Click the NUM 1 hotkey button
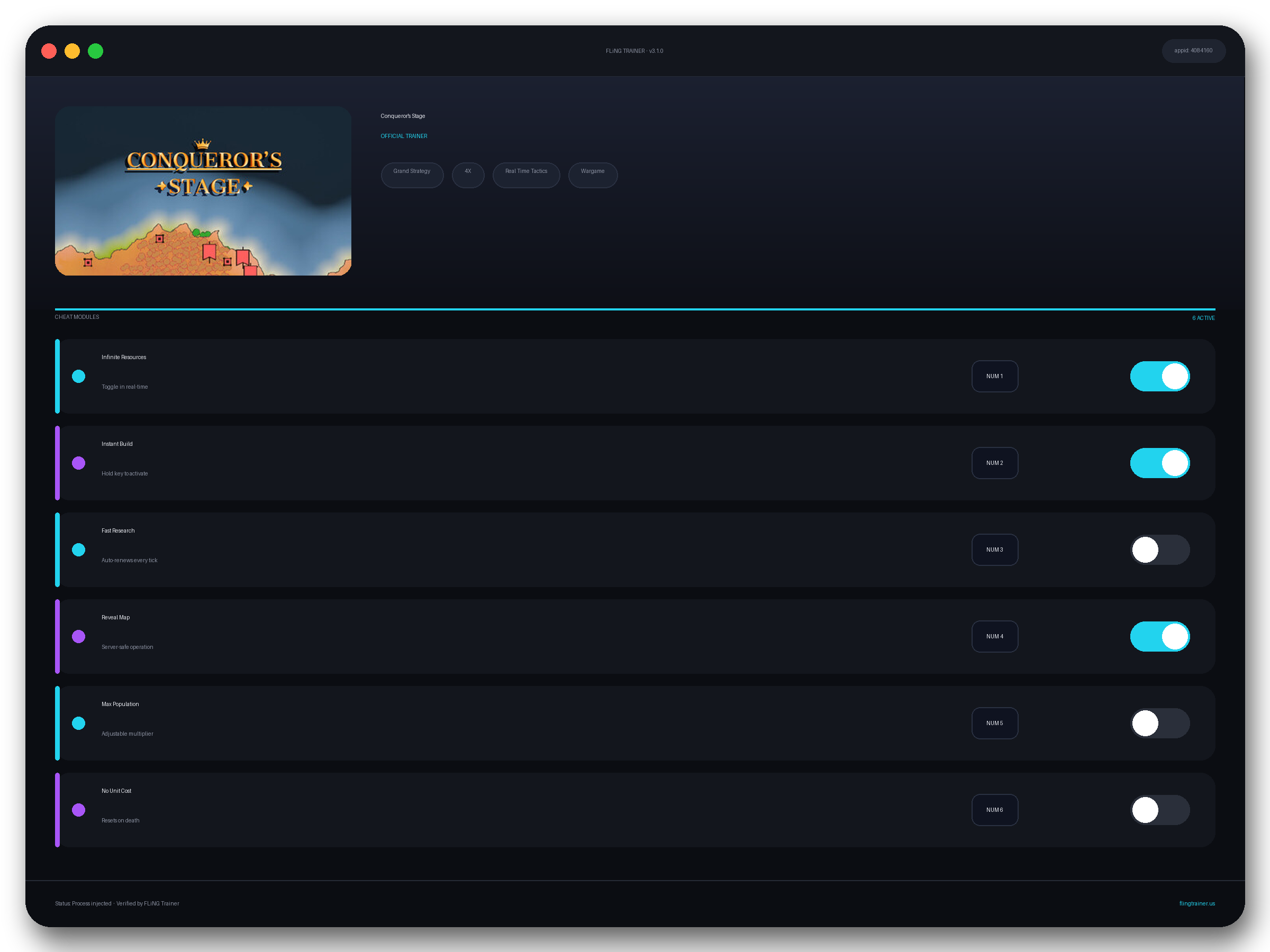1270x952 pixels. pos(994,377)
